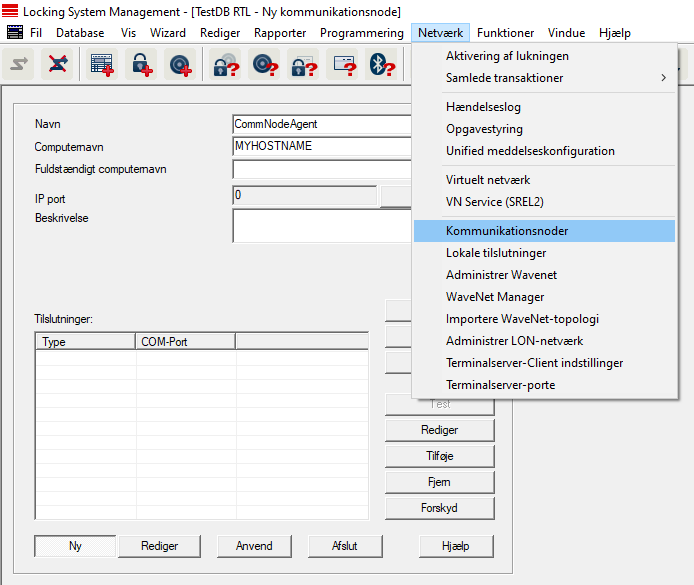Choose WaveNet Manager menu entry
Viewport: 694px width, 585px height.
[495, 297]
